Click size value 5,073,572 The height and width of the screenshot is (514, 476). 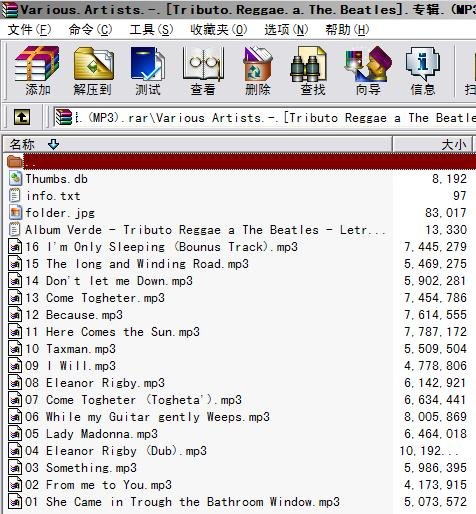(435, 502)
